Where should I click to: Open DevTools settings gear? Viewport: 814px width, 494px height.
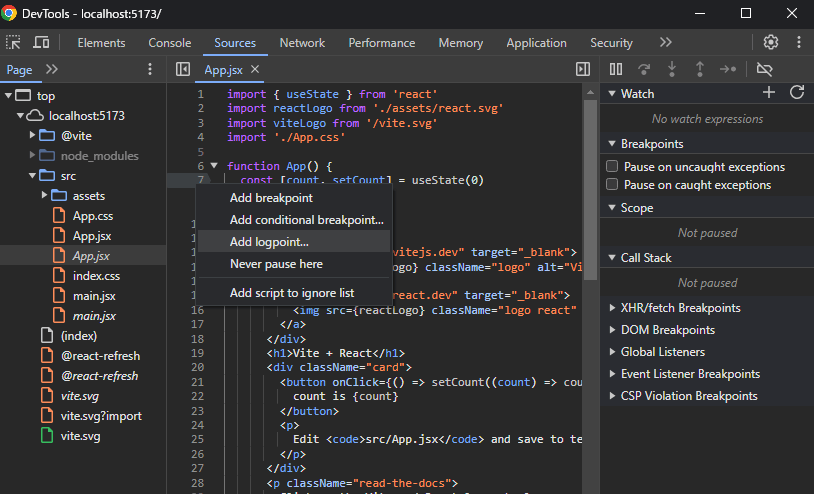click(771, 43)
